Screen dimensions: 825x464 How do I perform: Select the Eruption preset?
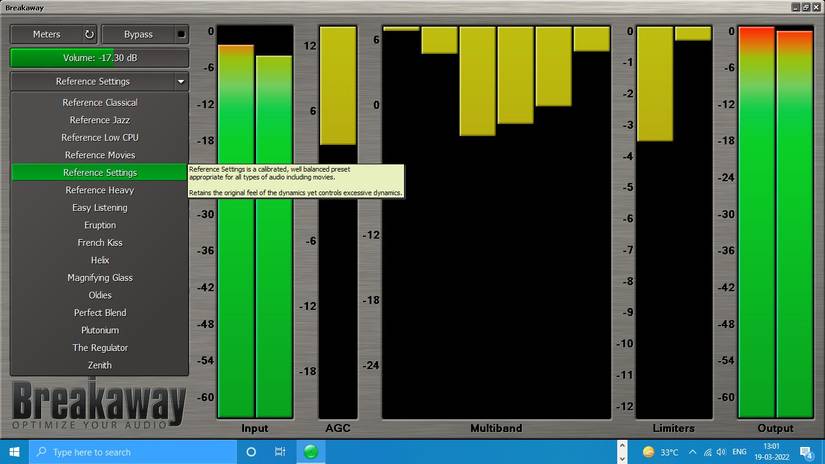(x=99, y=225)
